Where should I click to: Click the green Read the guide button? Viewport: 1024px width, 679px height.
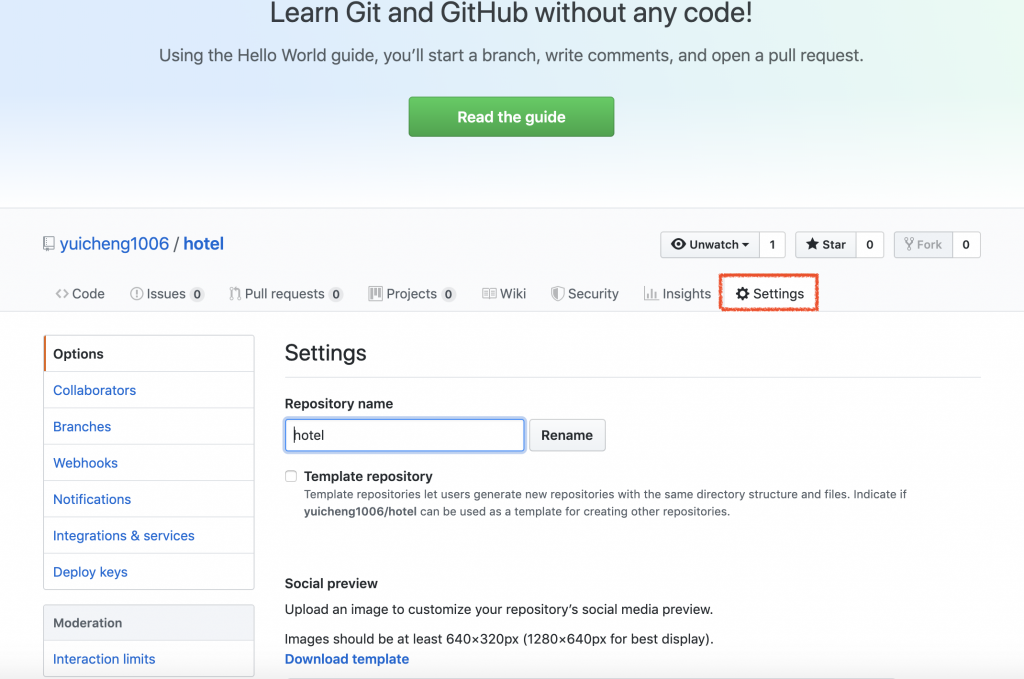coord(511,117)
